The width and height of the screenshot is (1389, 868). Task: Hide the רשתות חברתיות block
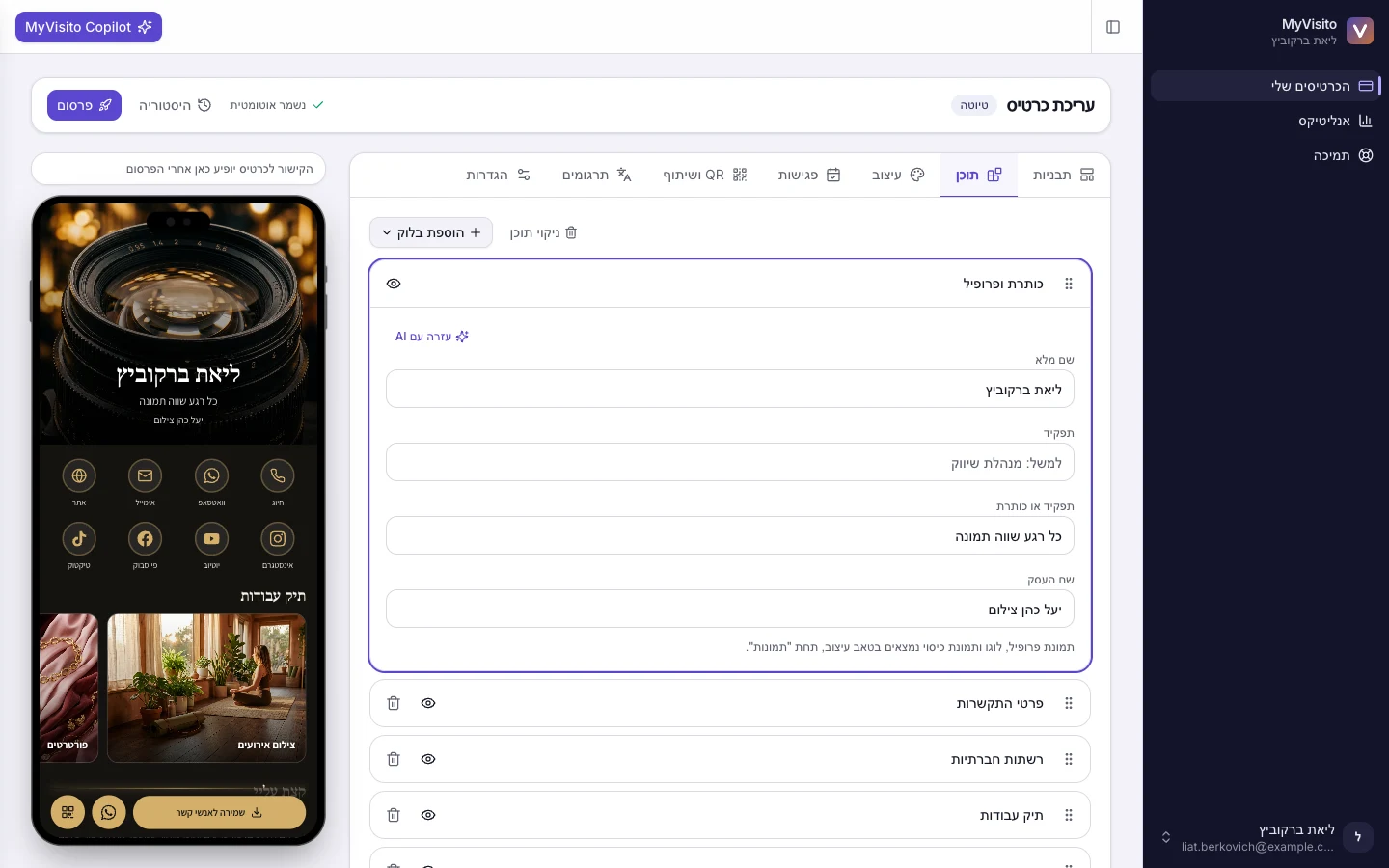pyautogui.click(x=428, y=759)
